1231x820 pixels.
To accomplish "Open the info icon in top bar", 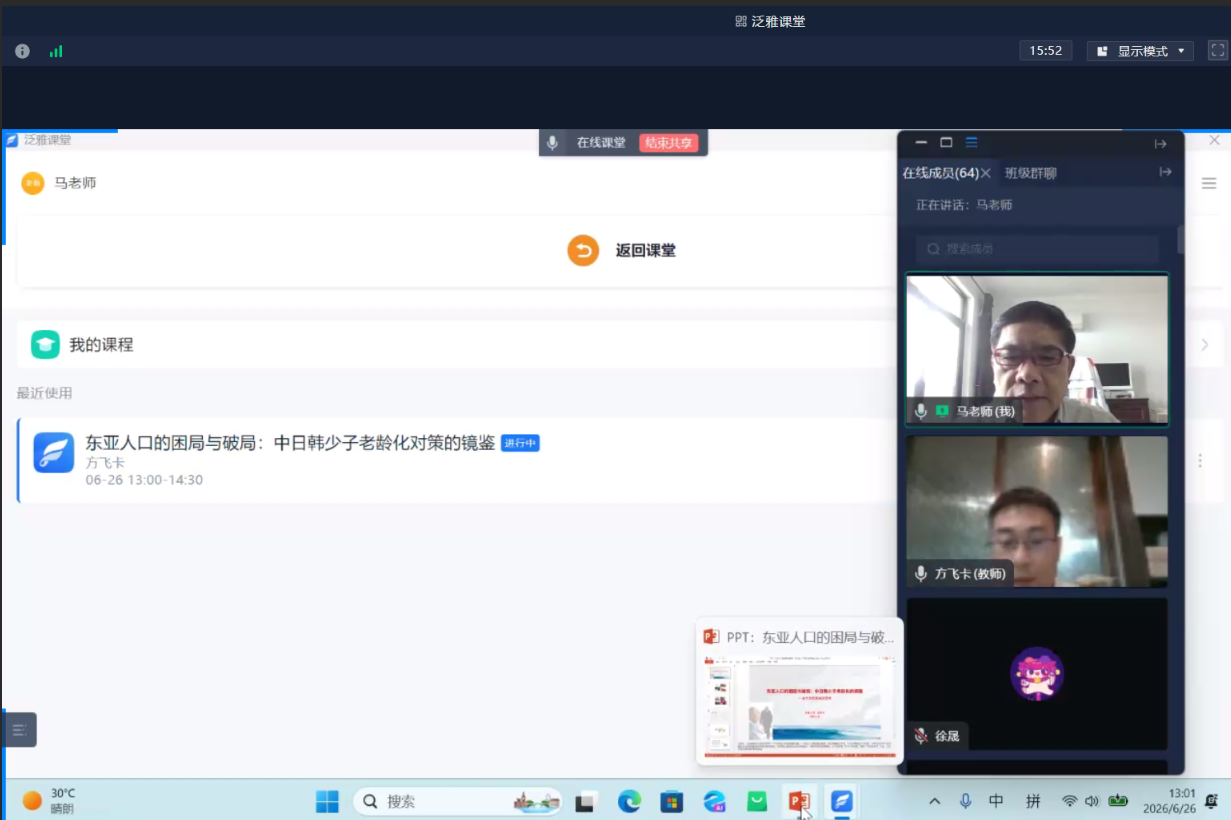I will (x=22, y=51).
